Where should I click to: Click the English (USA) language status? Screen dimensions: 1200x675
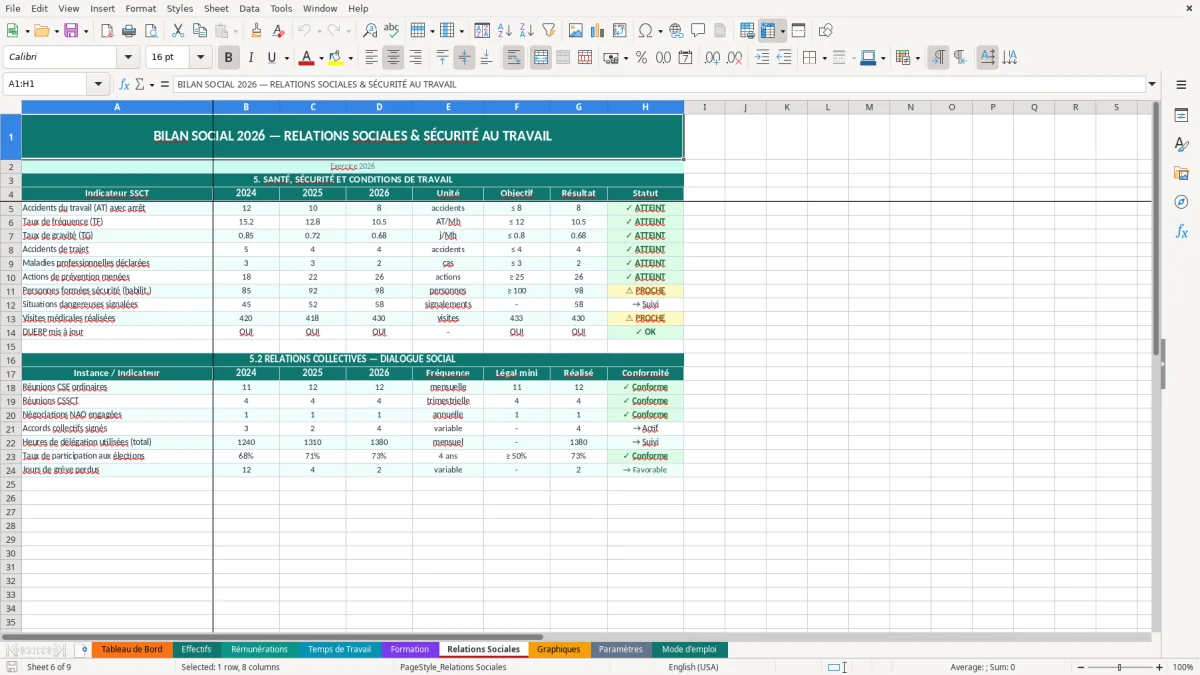pyautogui.click(x=693, y=667)
